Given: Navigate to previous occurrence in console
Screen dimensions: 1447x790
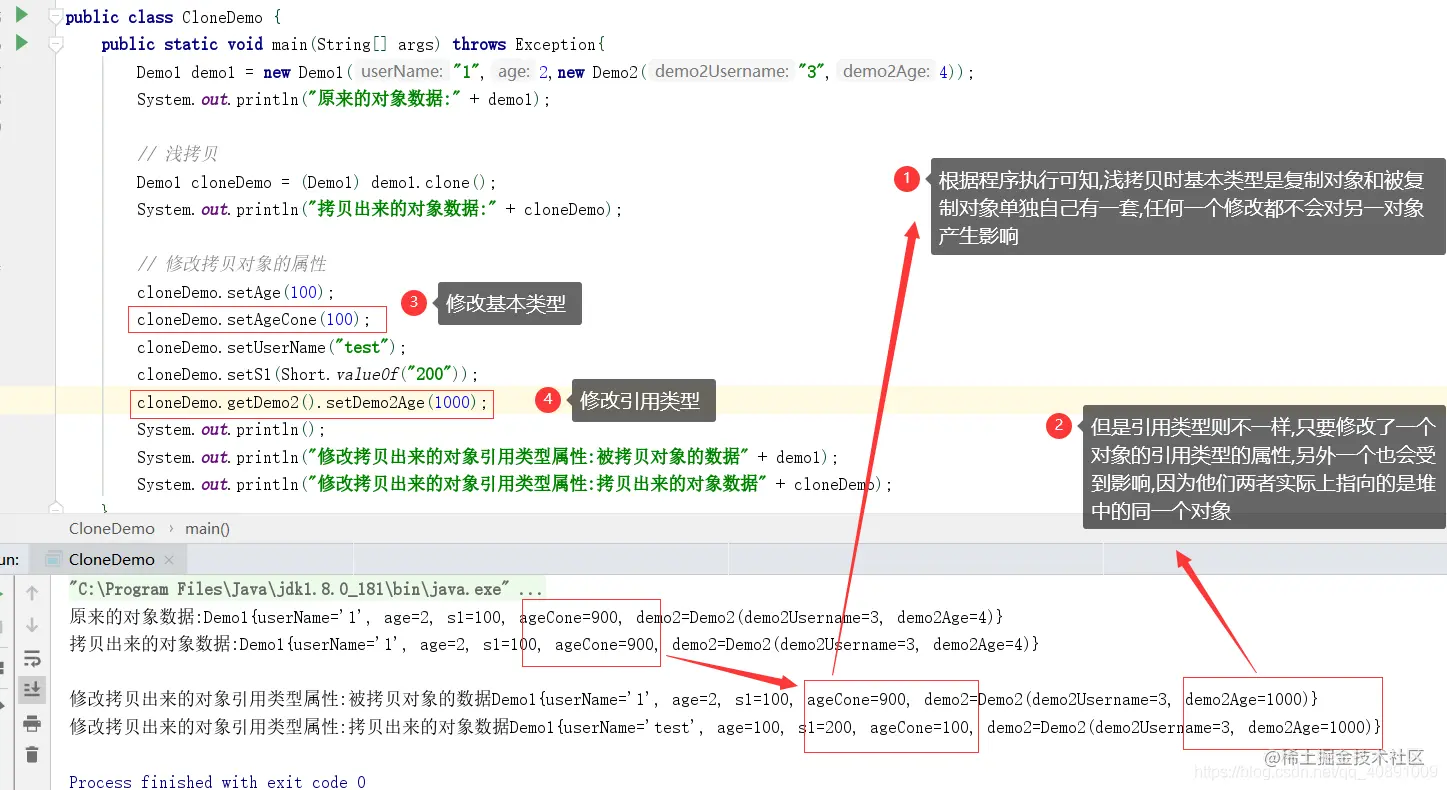Looking at the screenshot, I should click(32, 593).
